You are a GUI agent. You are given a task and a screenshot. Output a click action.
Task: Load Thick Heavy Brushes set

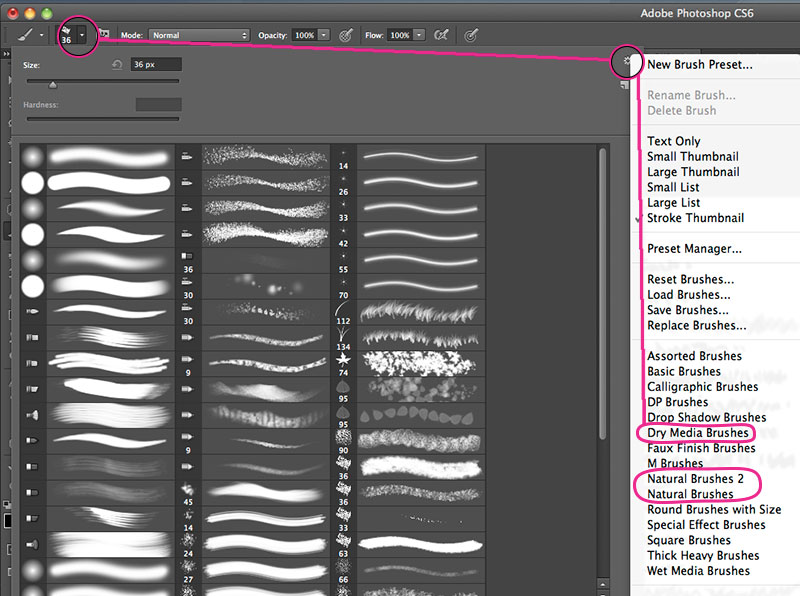pyautogui.click(x=703, y=555)
